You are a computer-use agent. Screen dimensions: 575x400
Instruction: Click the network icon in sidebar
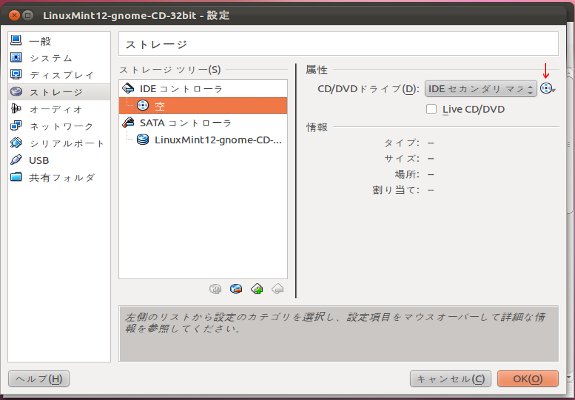pos(16,125)
